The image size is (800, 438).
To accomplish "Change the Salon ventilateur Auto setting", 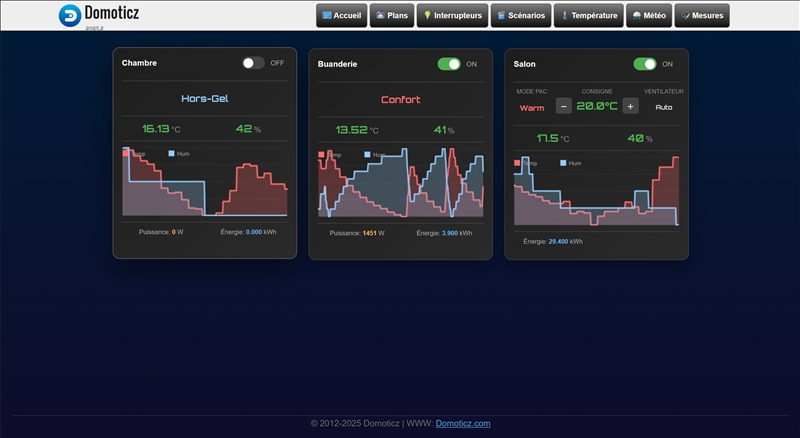I will pyautogui.click(x=664, y=107).
